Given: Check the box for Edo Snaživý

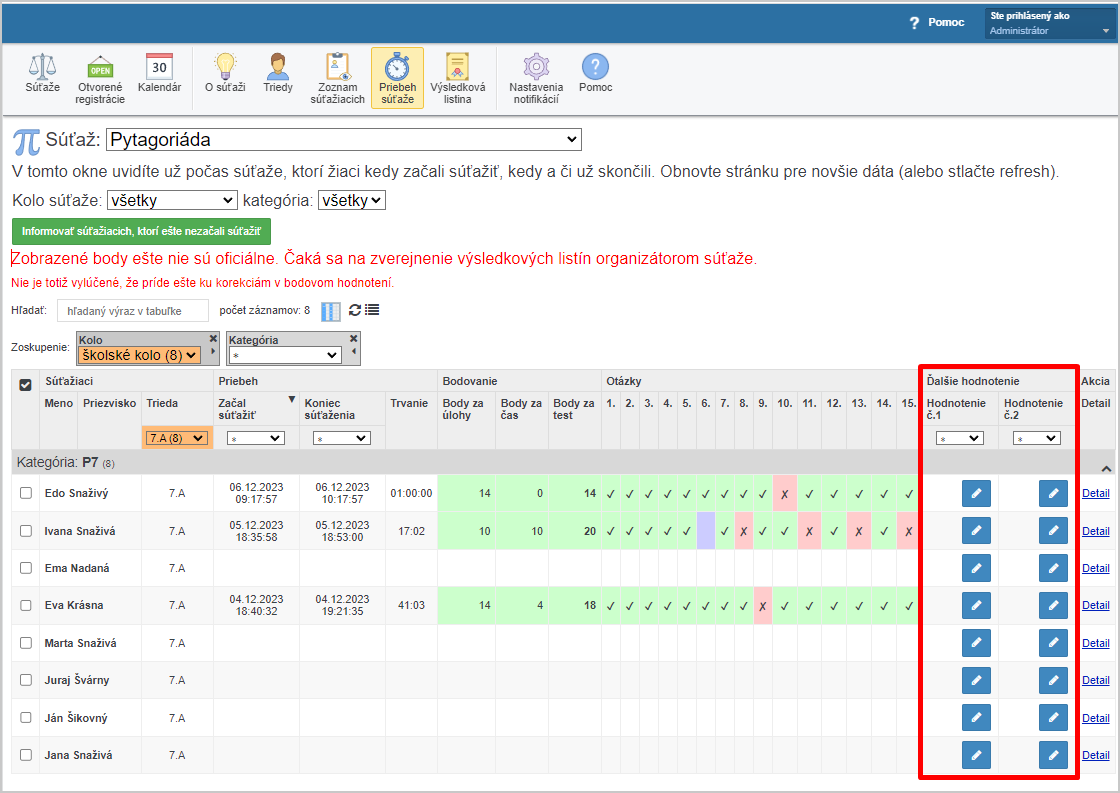Looking at the screenshot, I should (26, 493).
